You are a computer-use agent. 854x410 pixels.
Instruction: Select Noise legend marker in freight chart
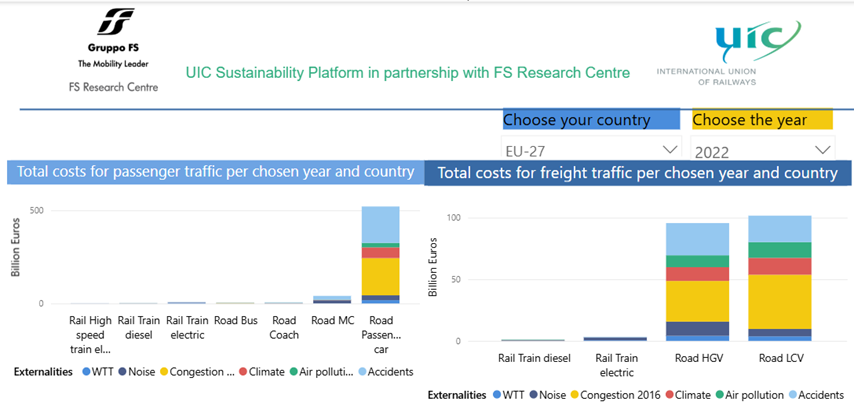coord(550,395)
